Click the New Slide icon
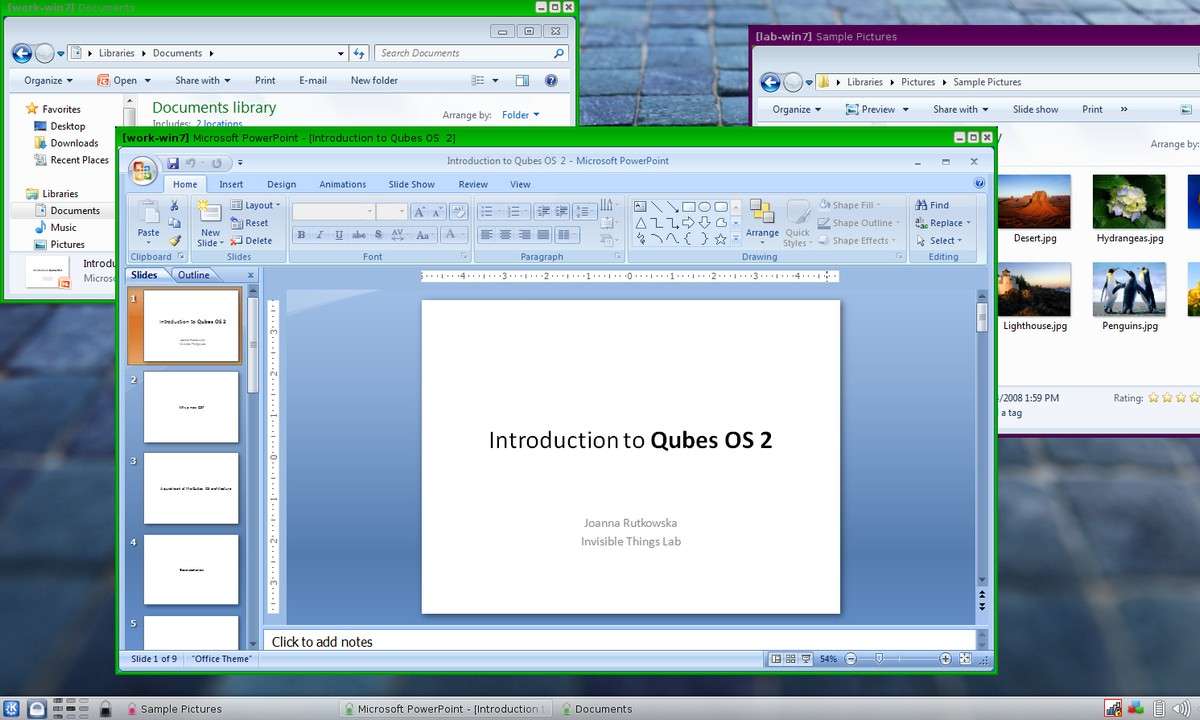This screenshot has width=1200, height=720. click(x=210, y=211)
